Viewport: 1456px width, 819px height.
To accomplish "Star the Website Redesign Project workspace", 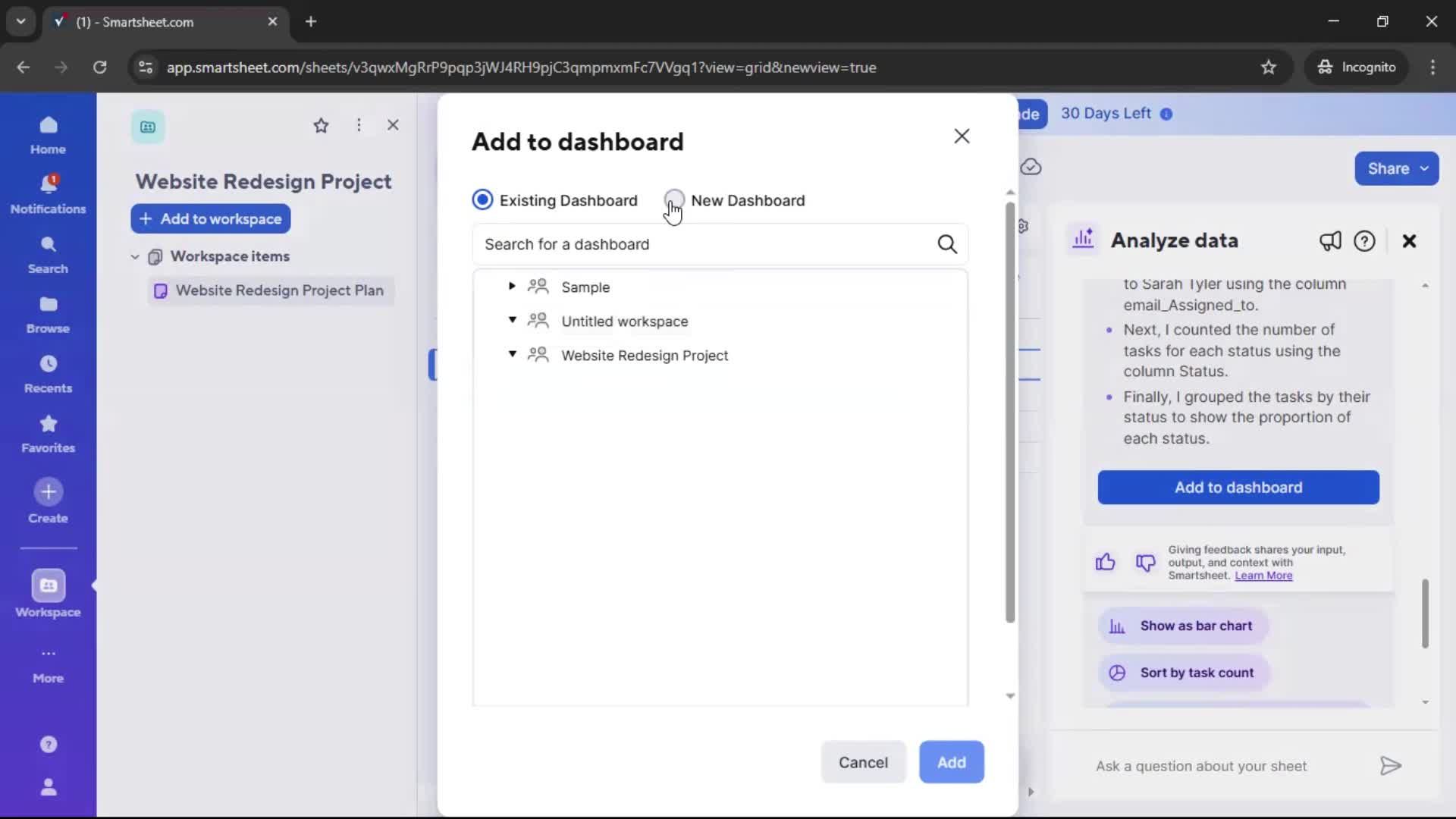I will point(322,125).
